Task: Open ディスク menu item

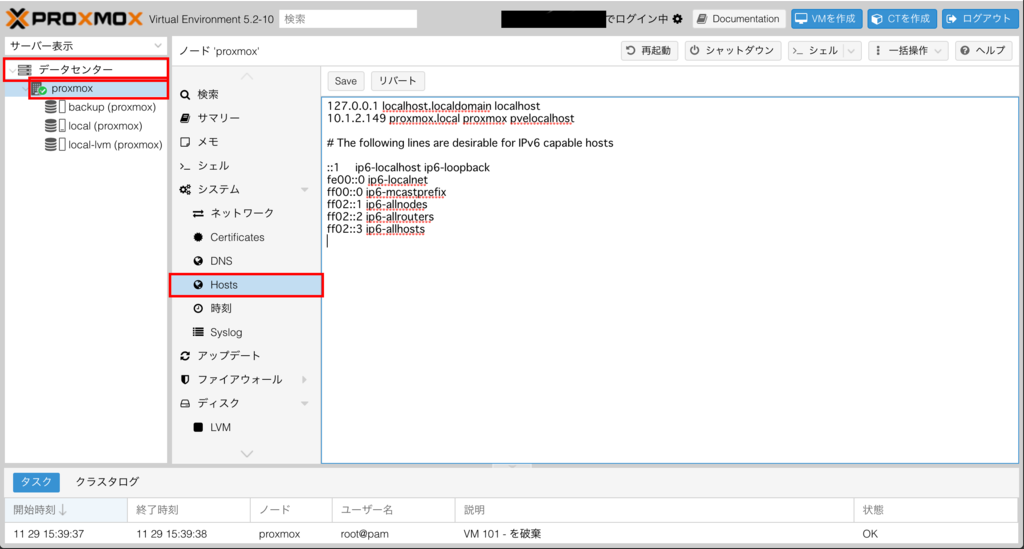Action: click(x=246, y=403)
